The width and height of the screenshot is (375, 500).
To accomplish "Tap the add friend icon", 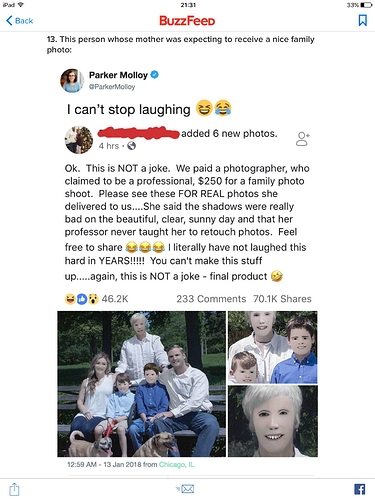I will pos(302,139).
